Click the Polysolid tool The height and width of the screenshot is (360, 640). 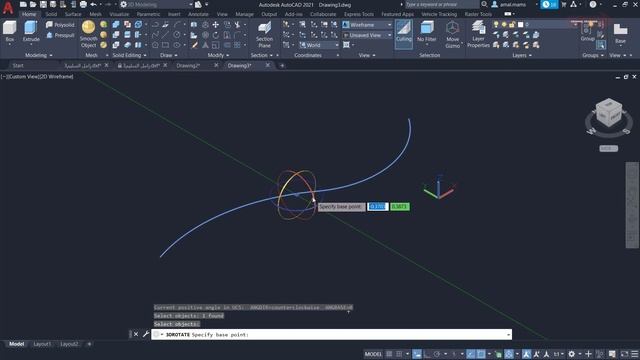pos(60,25)
